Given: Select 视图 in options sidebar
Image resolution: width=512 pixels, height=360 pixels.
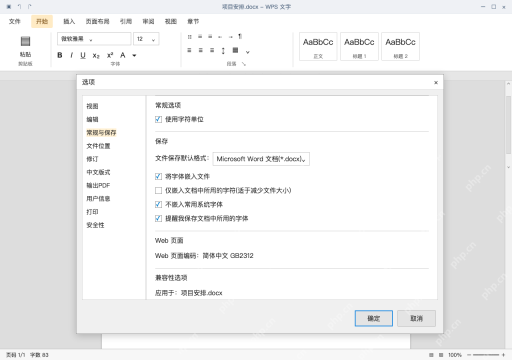Looking at the screenshot, I should click(92, 106).
